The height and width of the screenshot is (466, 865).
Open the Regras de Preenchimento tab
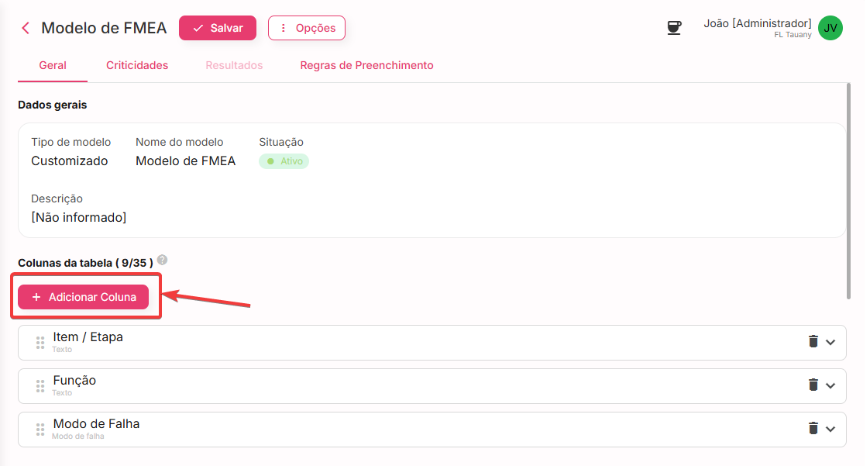[366, 65]
